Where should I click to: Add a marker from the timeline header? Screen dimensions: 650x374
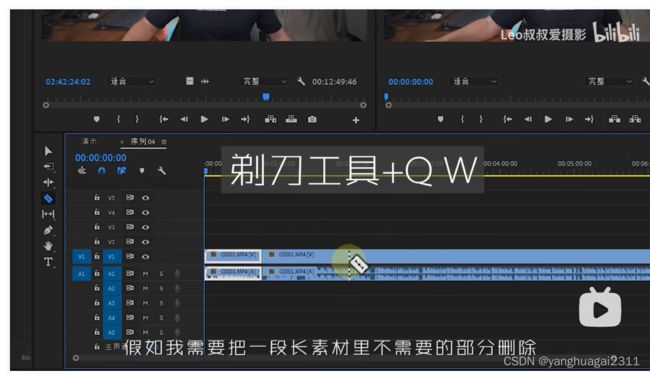(x=142, y=170)
